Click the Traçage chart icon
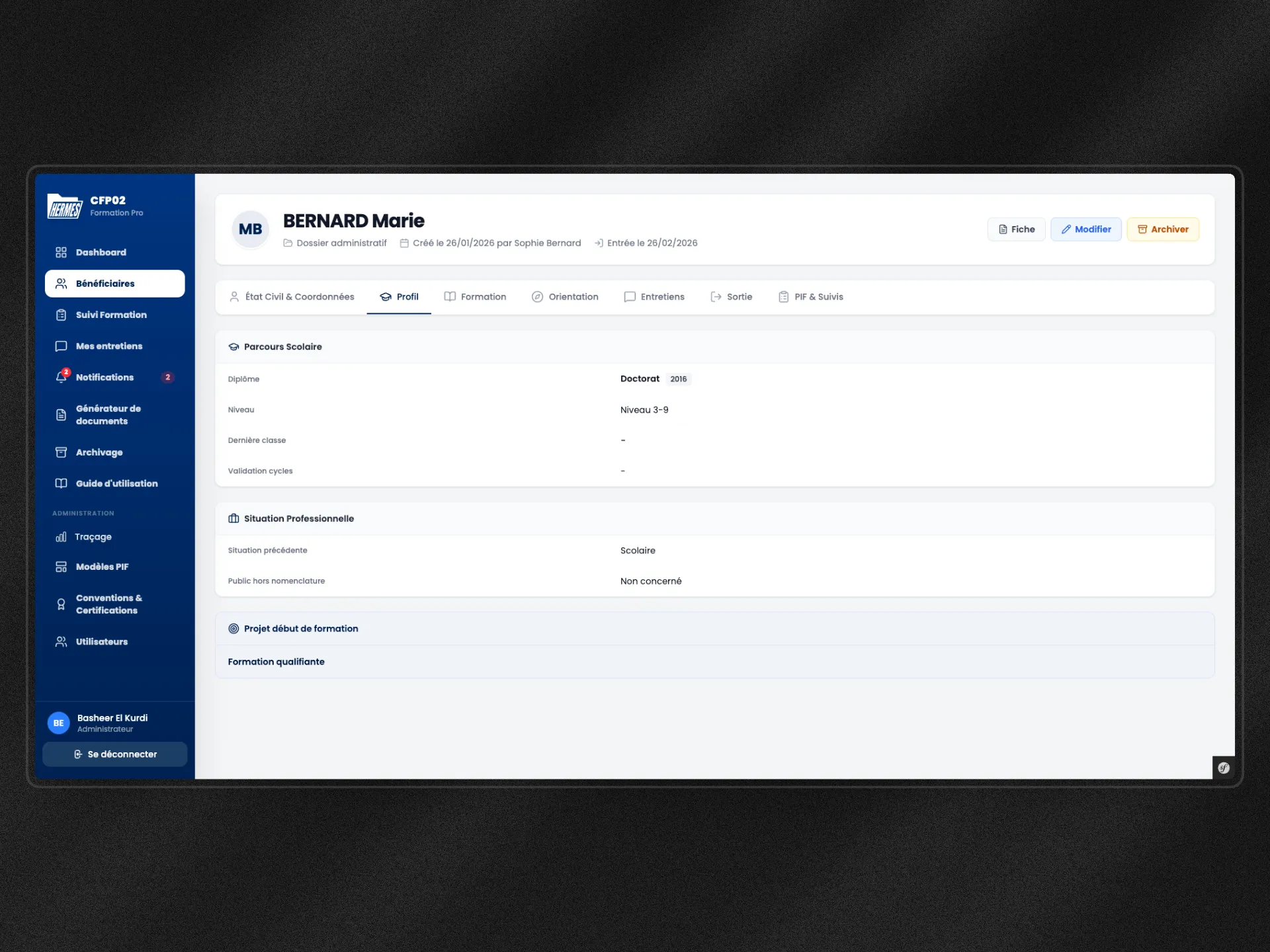Viewport: 1270px width, 952px height. click(61, 537)
